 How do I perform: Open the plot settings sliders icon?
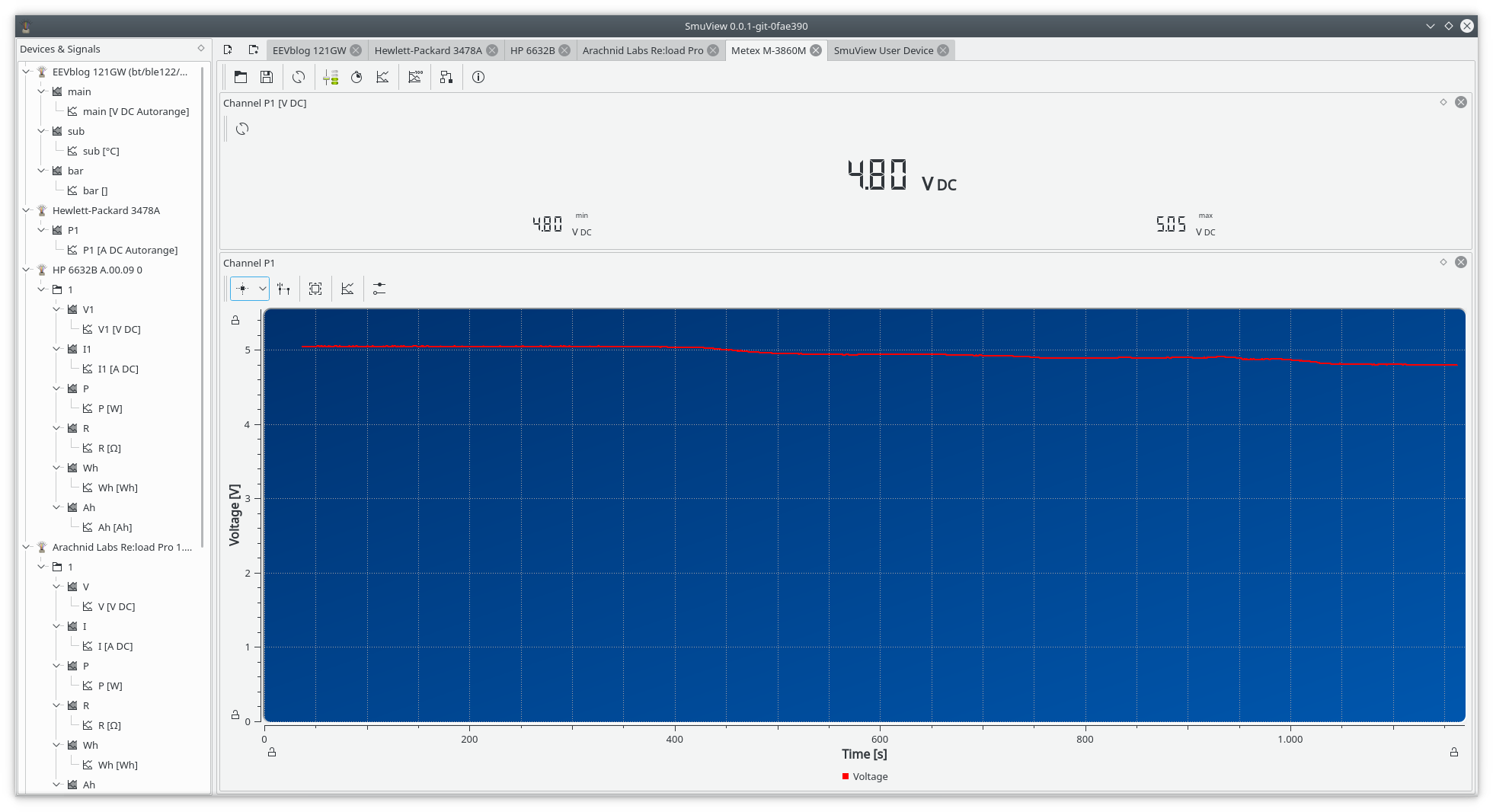(x=379, y=289)
